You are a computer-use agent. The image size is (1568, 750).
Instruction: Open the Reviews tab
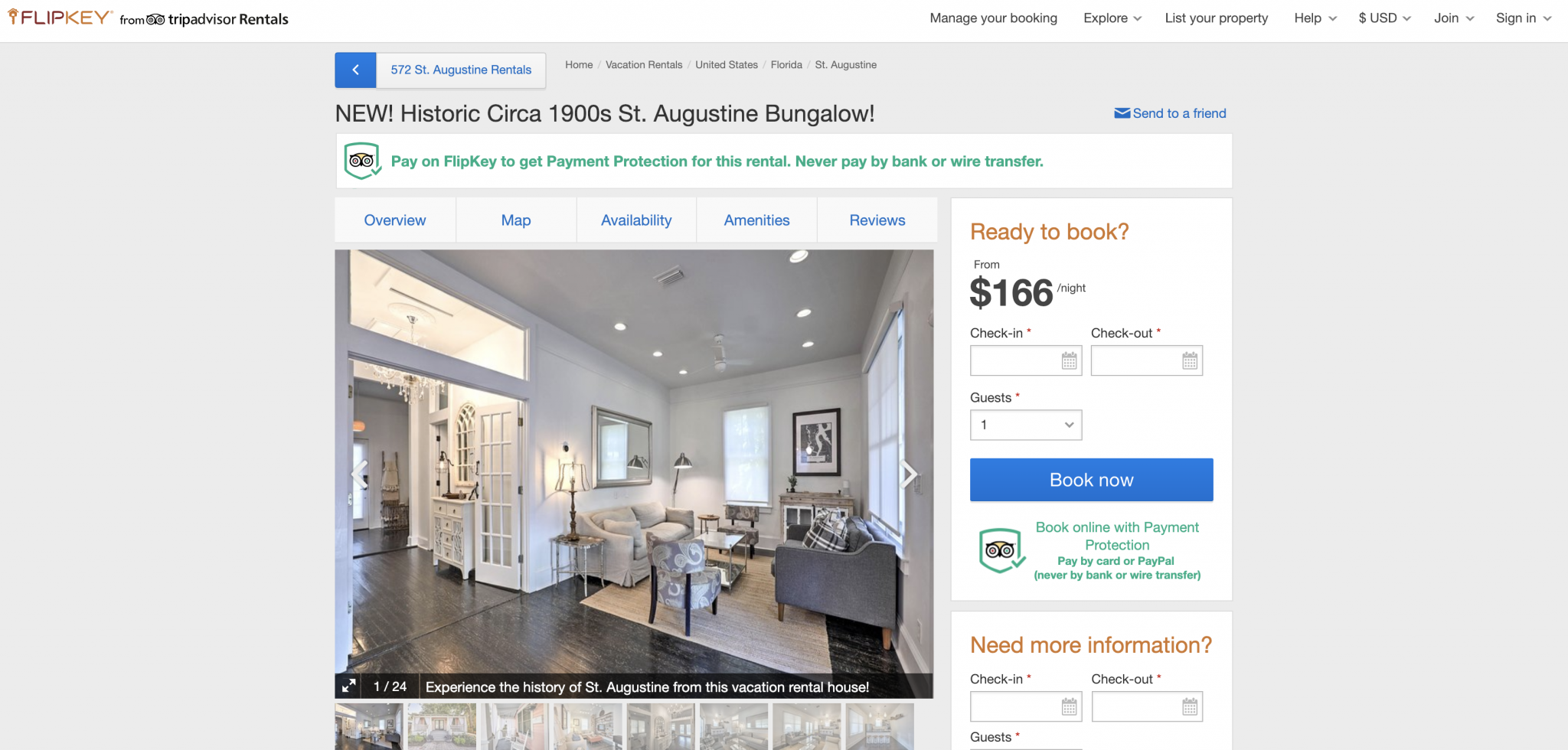click(877, 220)
